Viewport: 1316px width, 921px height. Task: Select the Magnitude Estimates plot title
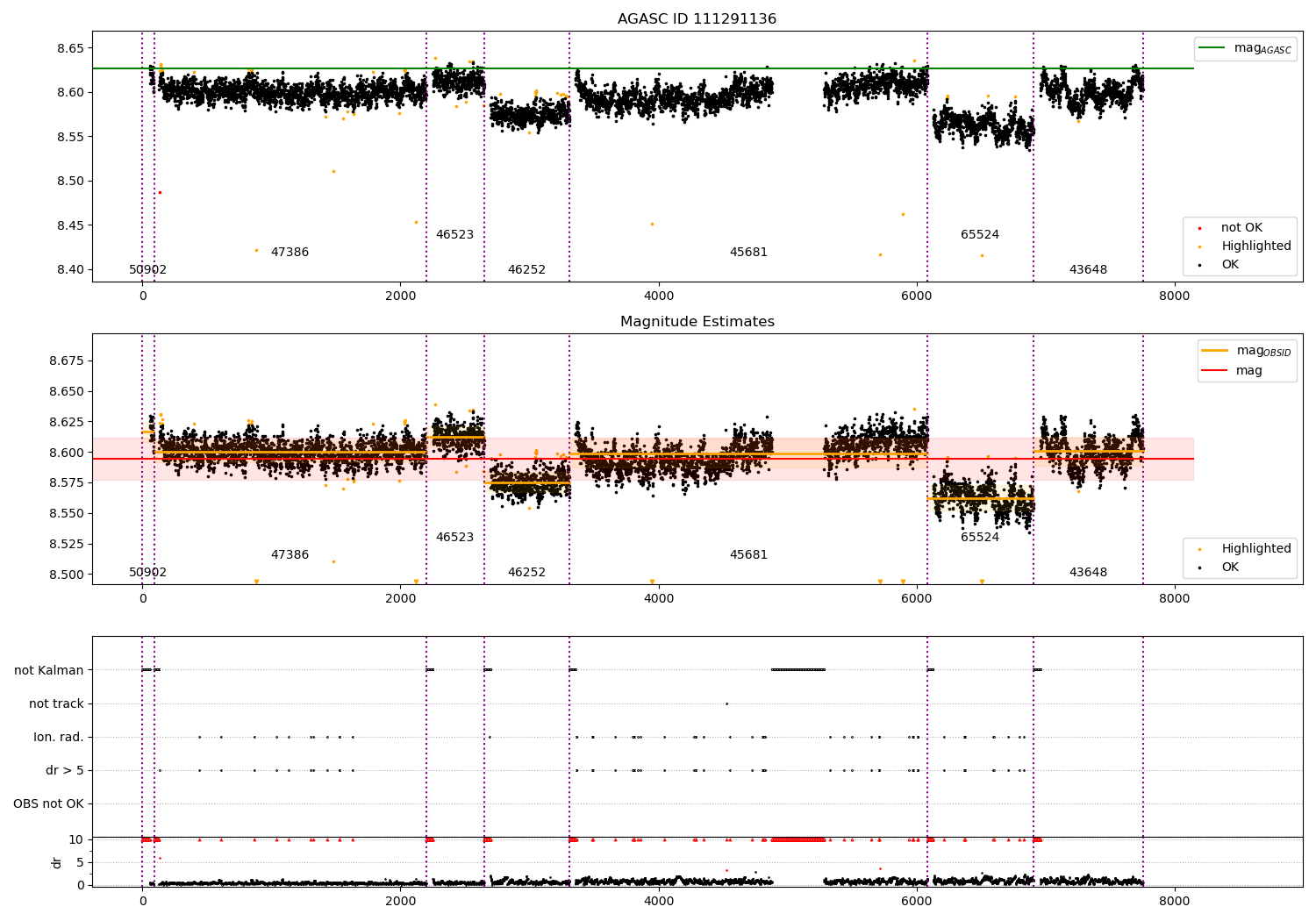(697, 322)
